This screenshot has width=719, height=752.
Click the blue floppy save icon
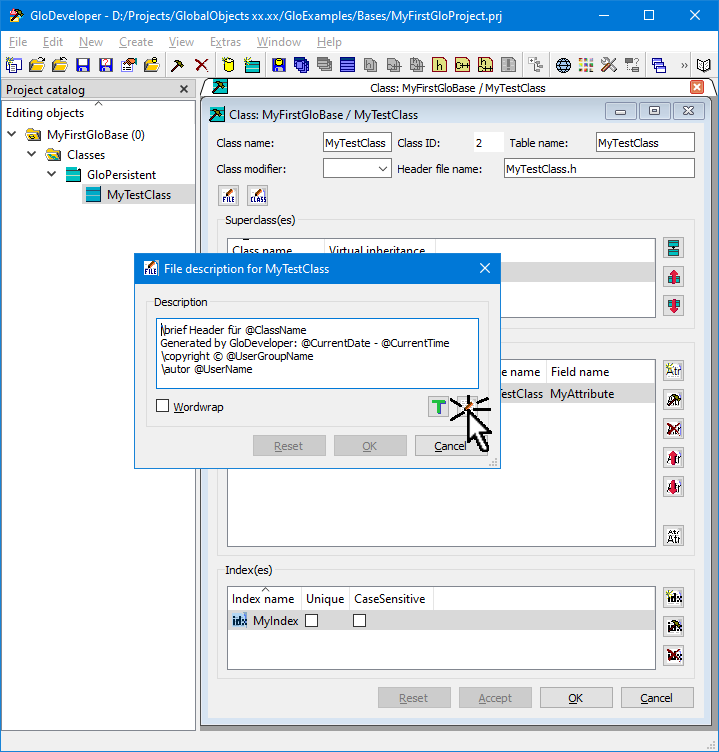pyautogui.click(x=83, y=65)
